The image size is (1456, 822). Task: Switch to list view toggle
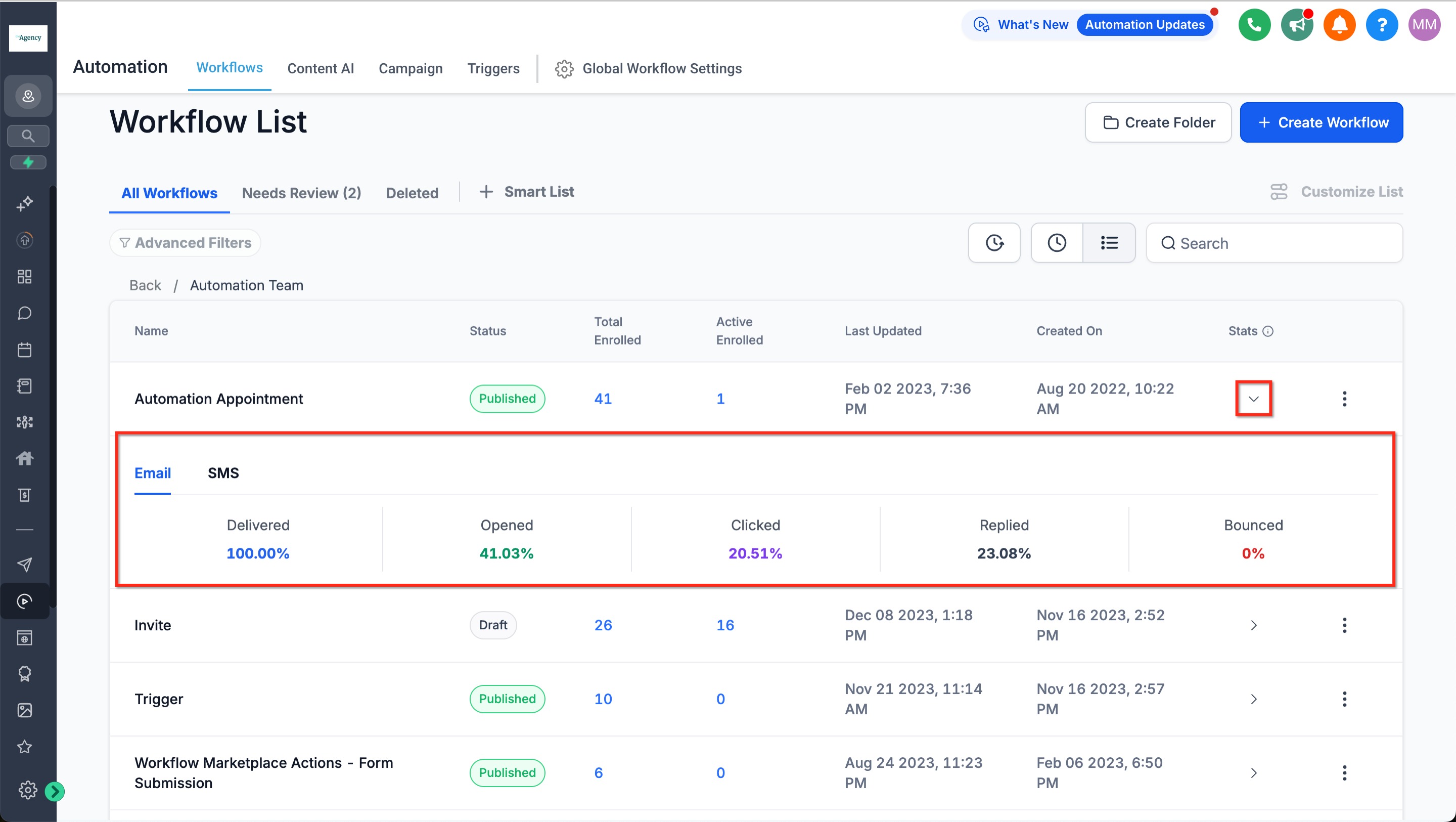pos(1109,243)
